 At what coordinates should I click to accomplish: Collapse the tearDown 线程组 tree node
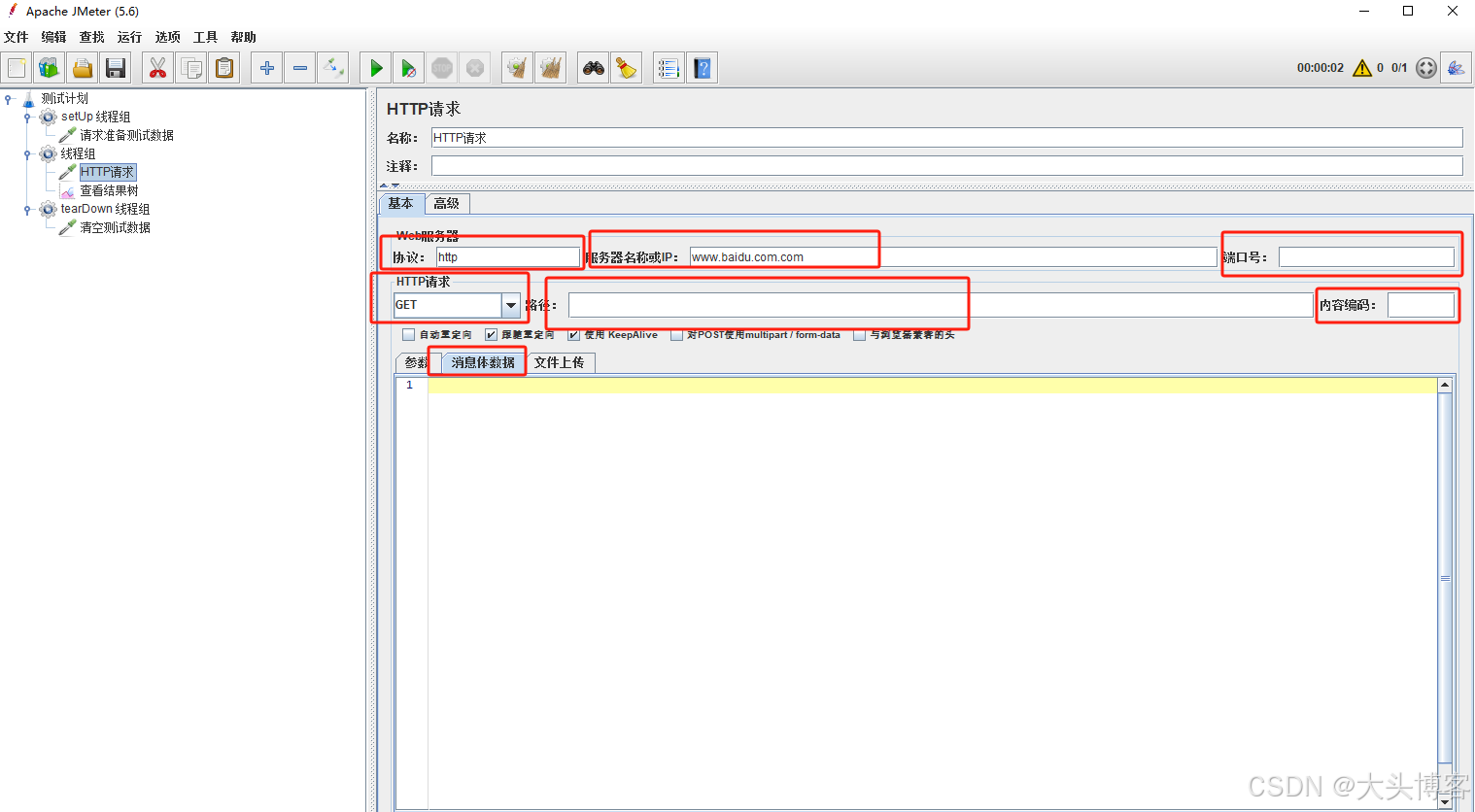point(27,209)
